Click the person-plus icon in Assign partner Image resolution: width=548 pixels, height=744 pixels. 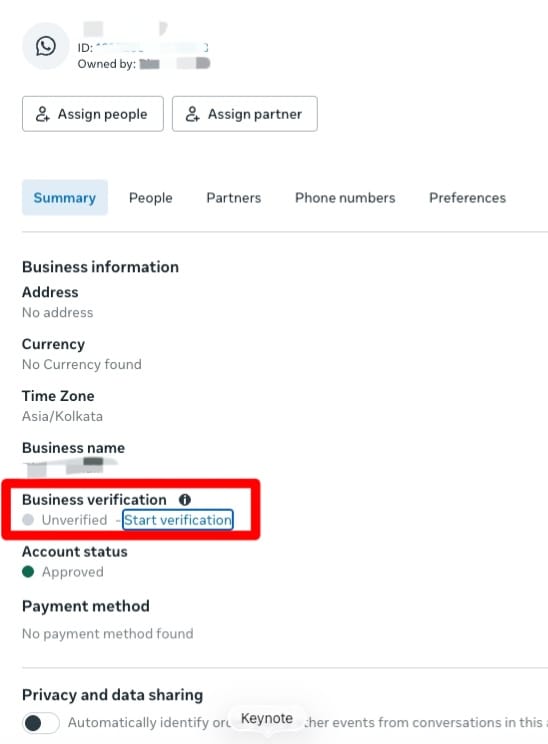click(193, 114)
